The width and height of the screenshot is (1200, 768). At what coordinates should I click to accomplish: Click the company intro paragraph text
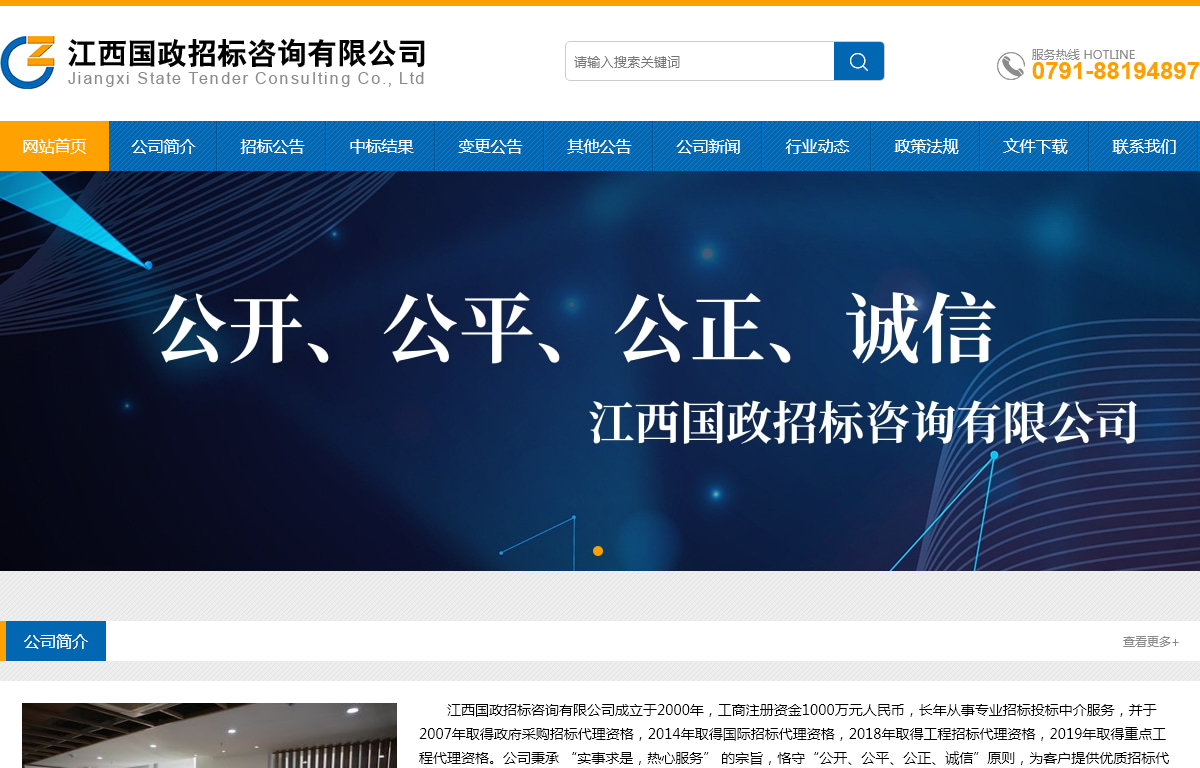coord(792,734)
